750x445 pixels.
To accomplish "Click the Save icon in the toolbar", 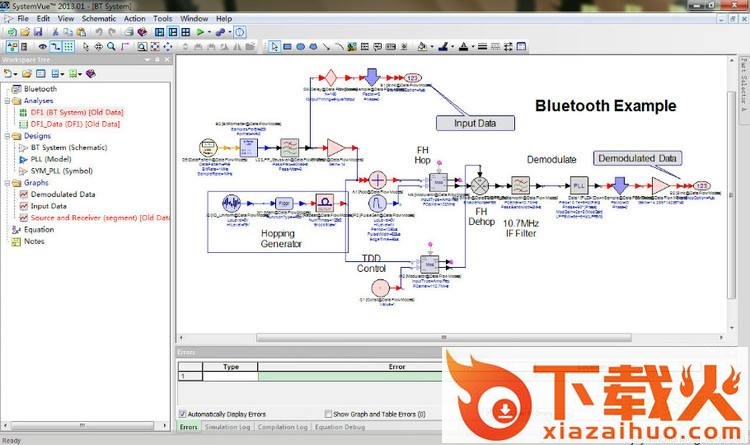I will (x=37, y=32).
